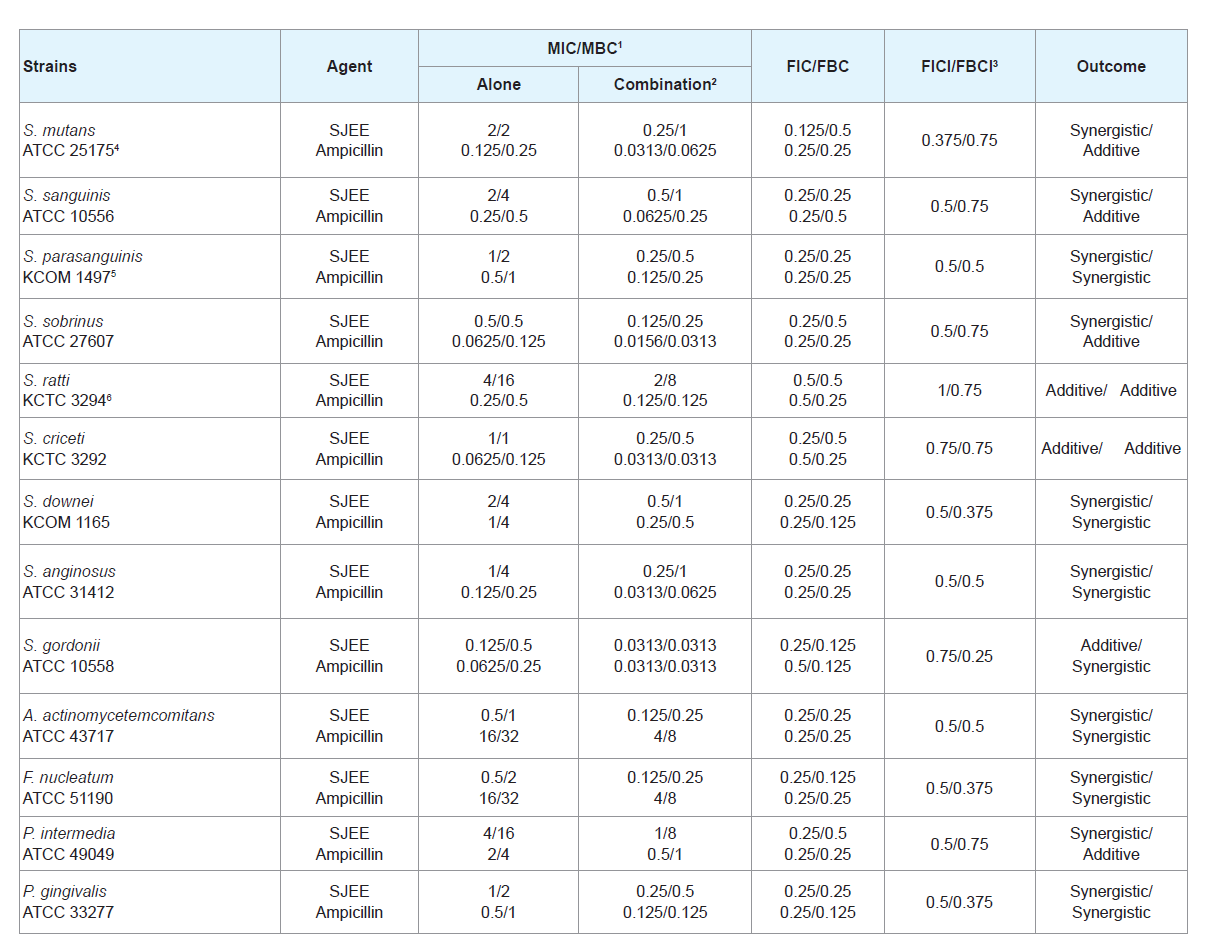
Task: Click the A. actinomycetemcomitans ATCC 43717 cell
Action: click(150, 726)
